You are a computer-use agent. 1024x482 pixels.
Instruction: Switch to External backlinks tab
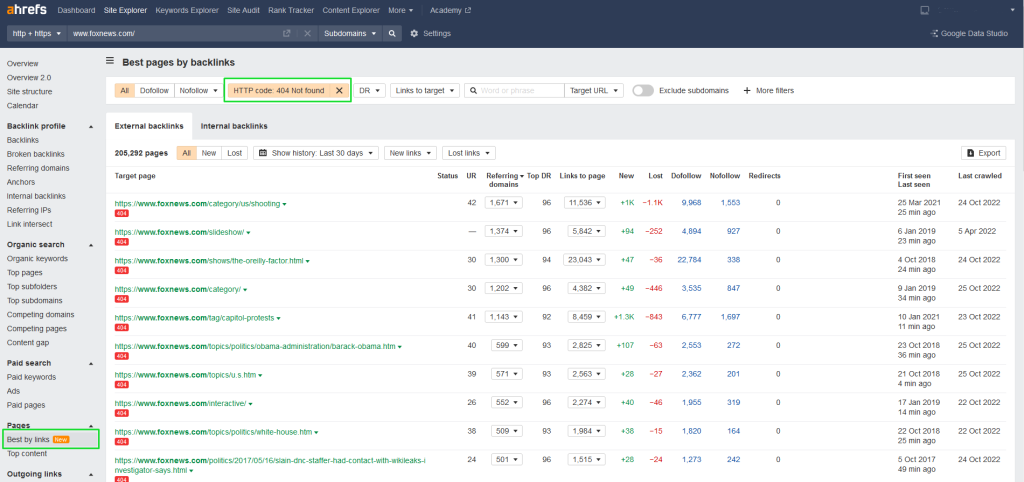(x=149, y=126)
